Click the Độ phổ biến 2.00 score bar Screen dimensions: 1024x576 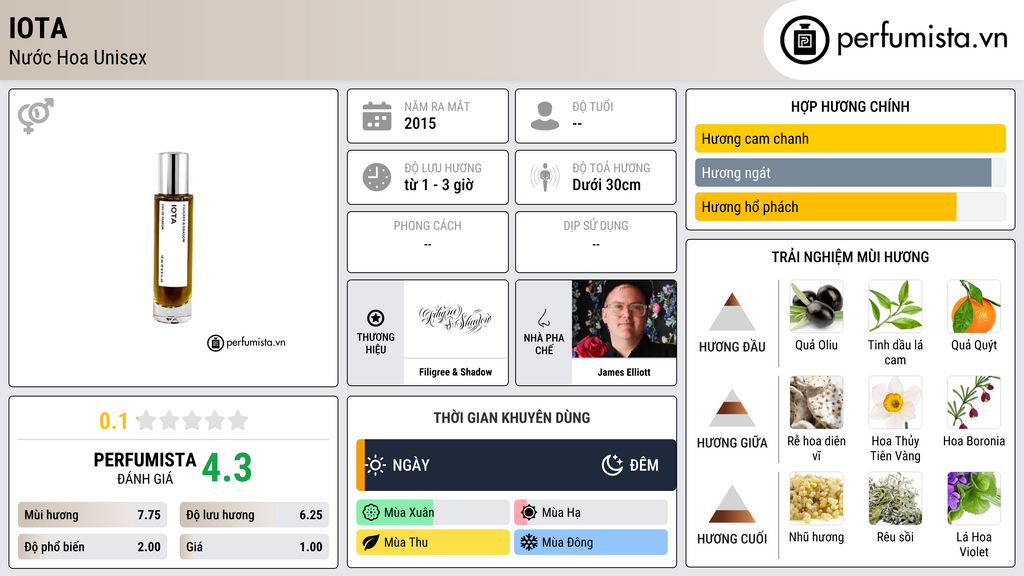coord(92,547)
